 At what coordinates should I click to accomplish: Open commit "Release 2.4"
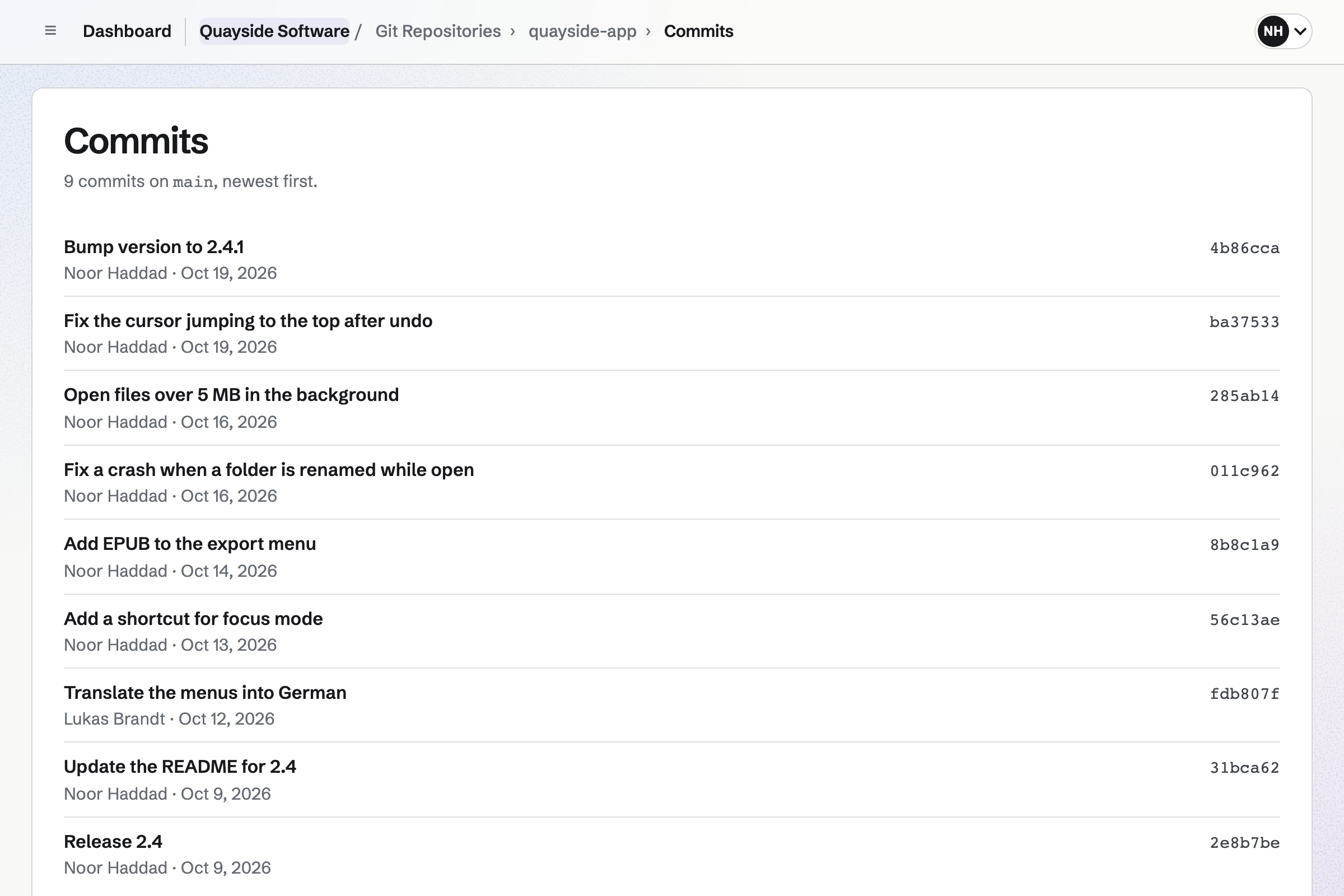(113, 842)
